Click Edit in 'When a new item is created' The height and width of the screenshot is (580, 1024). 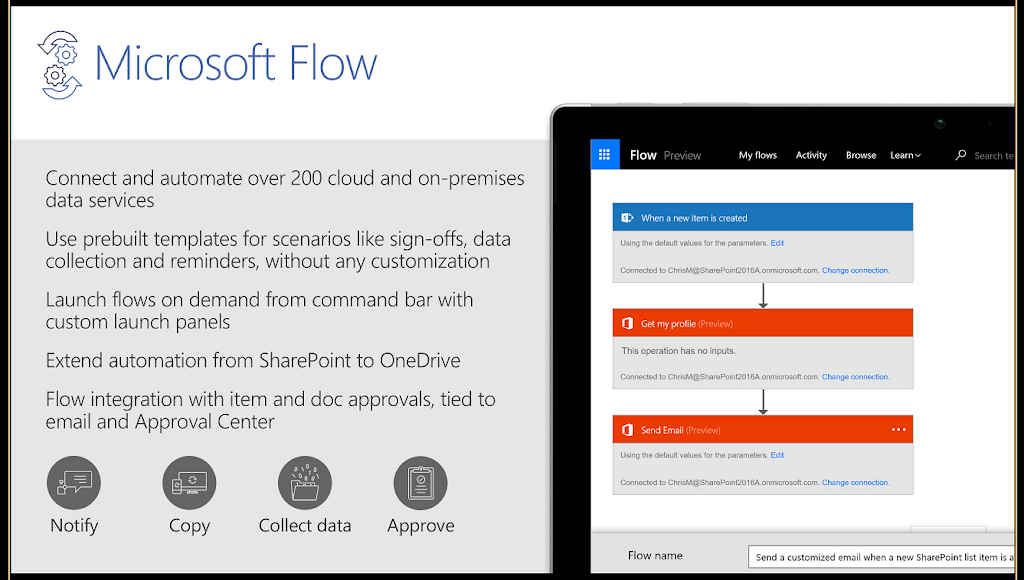pyautogui.click(x=777, y=243)
